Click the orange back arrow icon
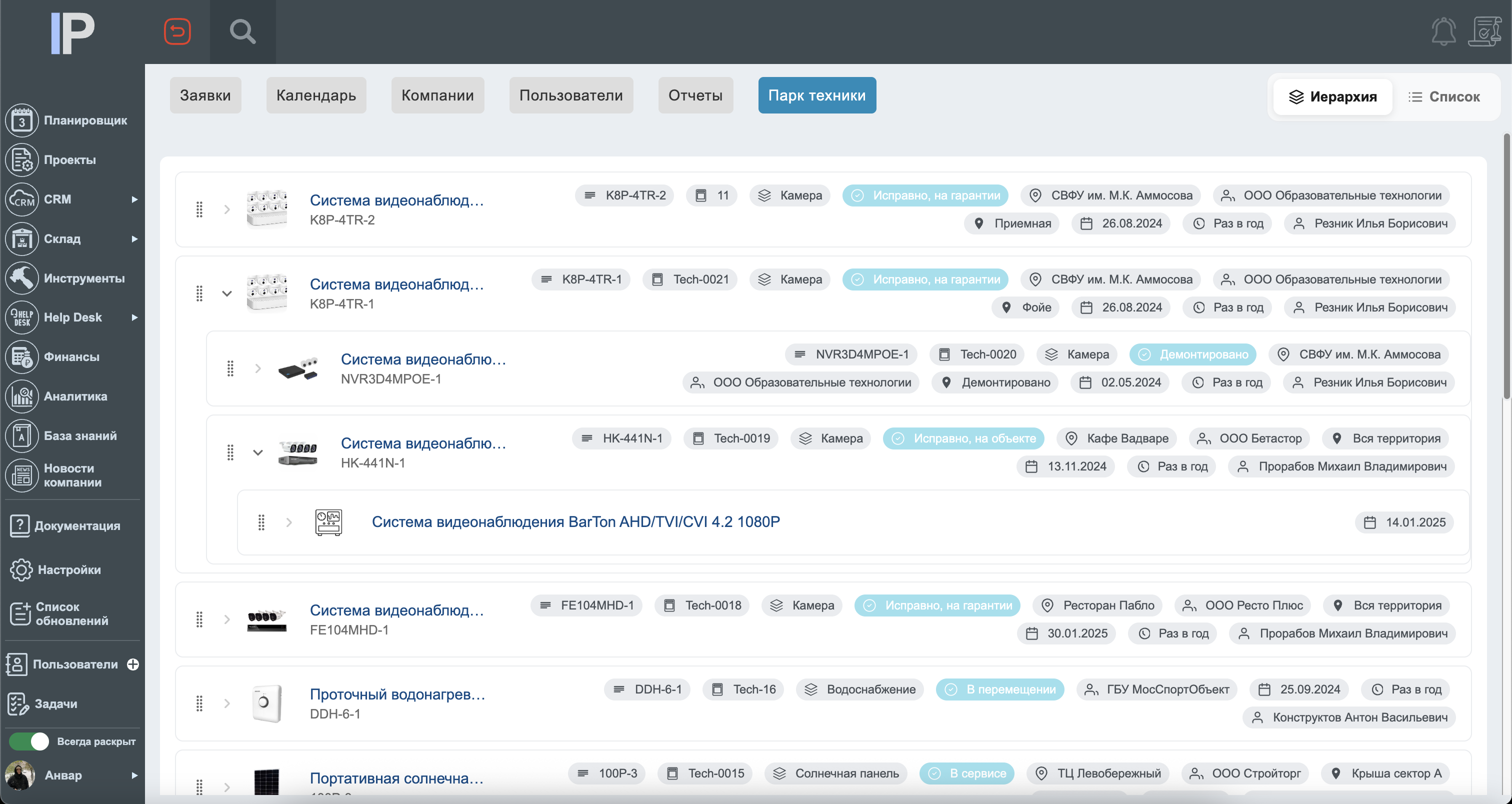This screenshot has width=1512, height=804. [177, 31]
